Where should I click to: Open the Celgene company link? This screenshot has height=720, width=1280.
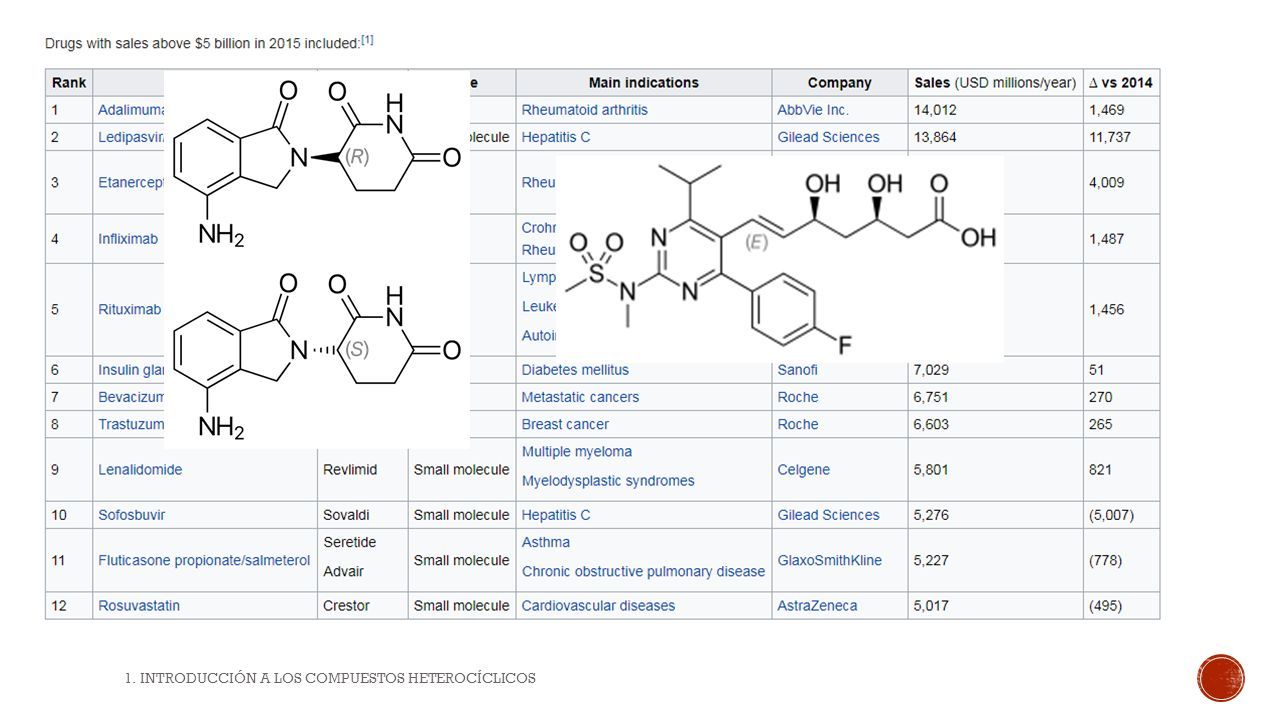click(803, 469)
